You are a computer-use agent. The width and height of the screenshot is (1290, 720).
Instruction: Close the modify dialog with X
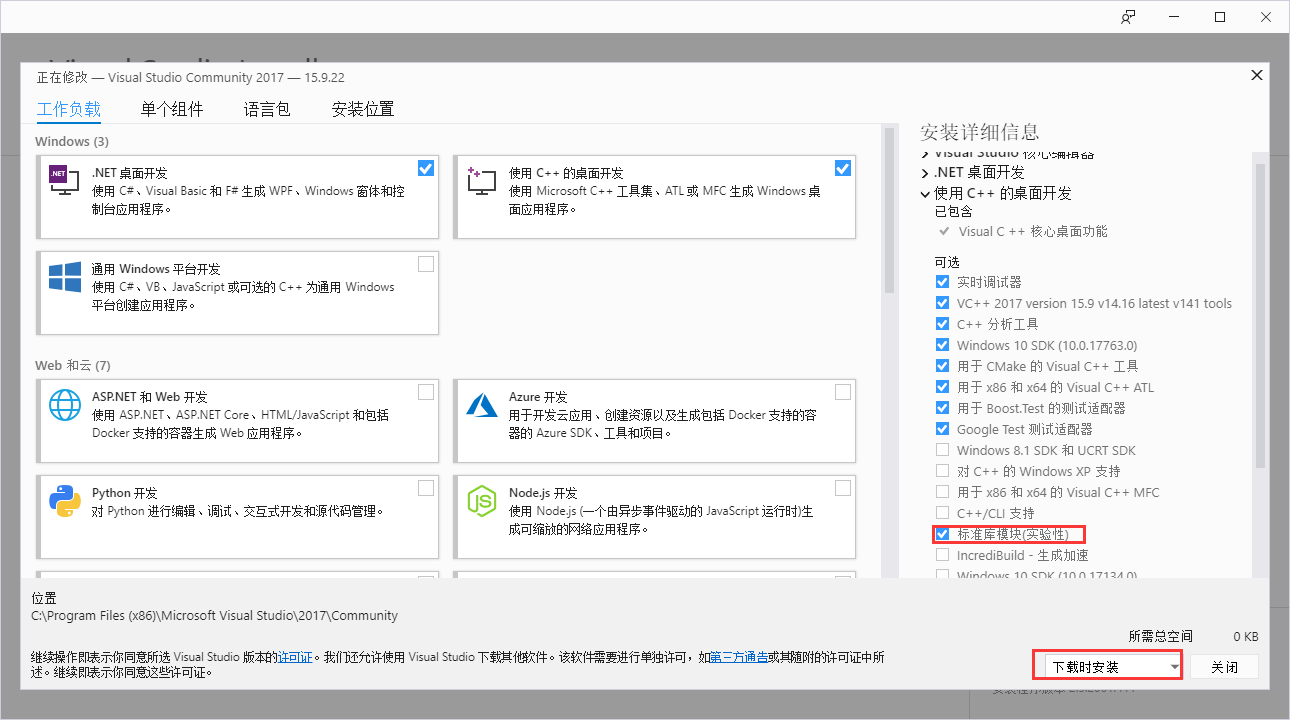point(1256,75)
